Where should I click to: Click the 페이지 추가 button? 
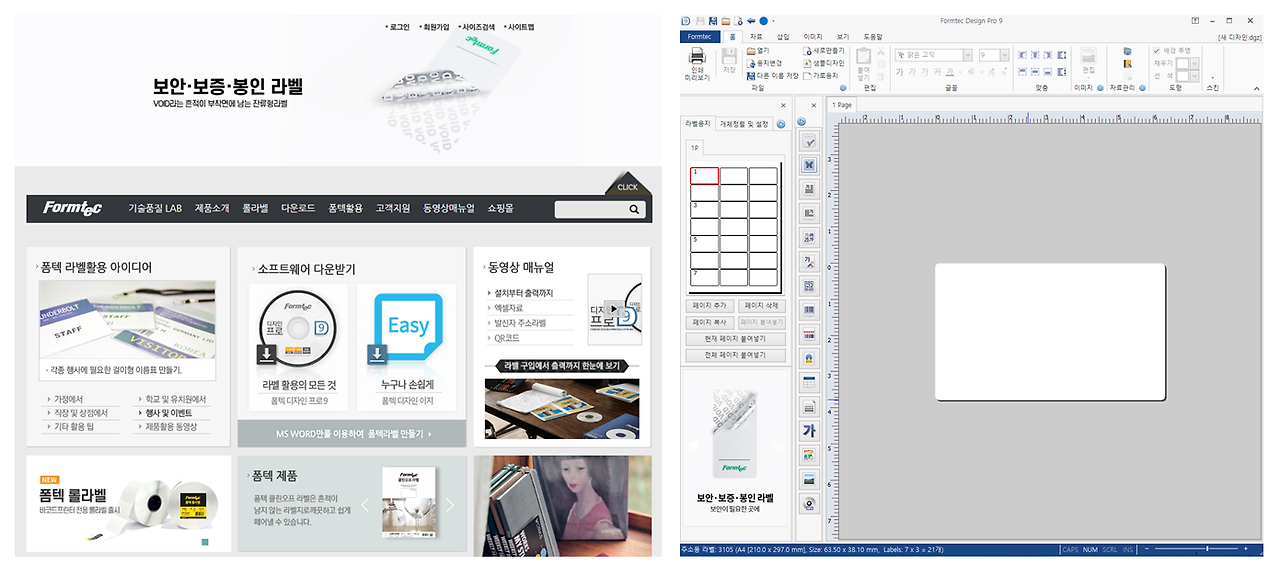pos(710,305)
